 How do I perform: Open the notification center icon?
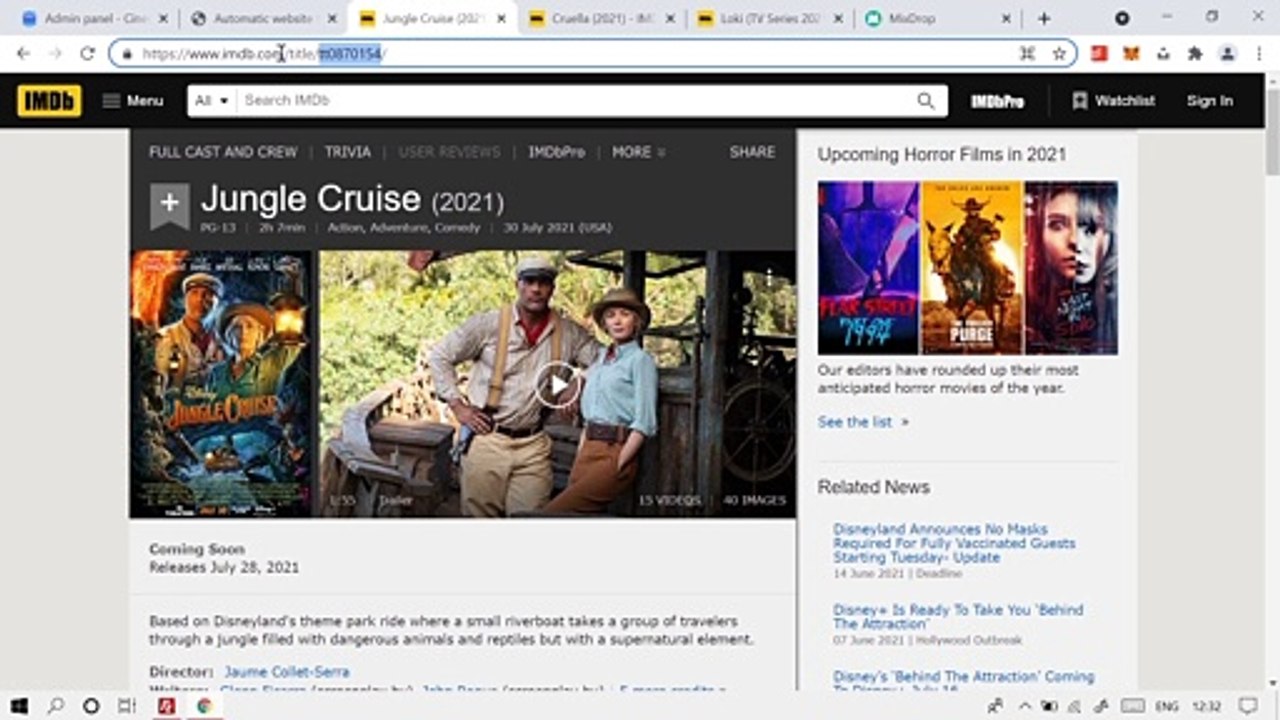point(1248,706)
